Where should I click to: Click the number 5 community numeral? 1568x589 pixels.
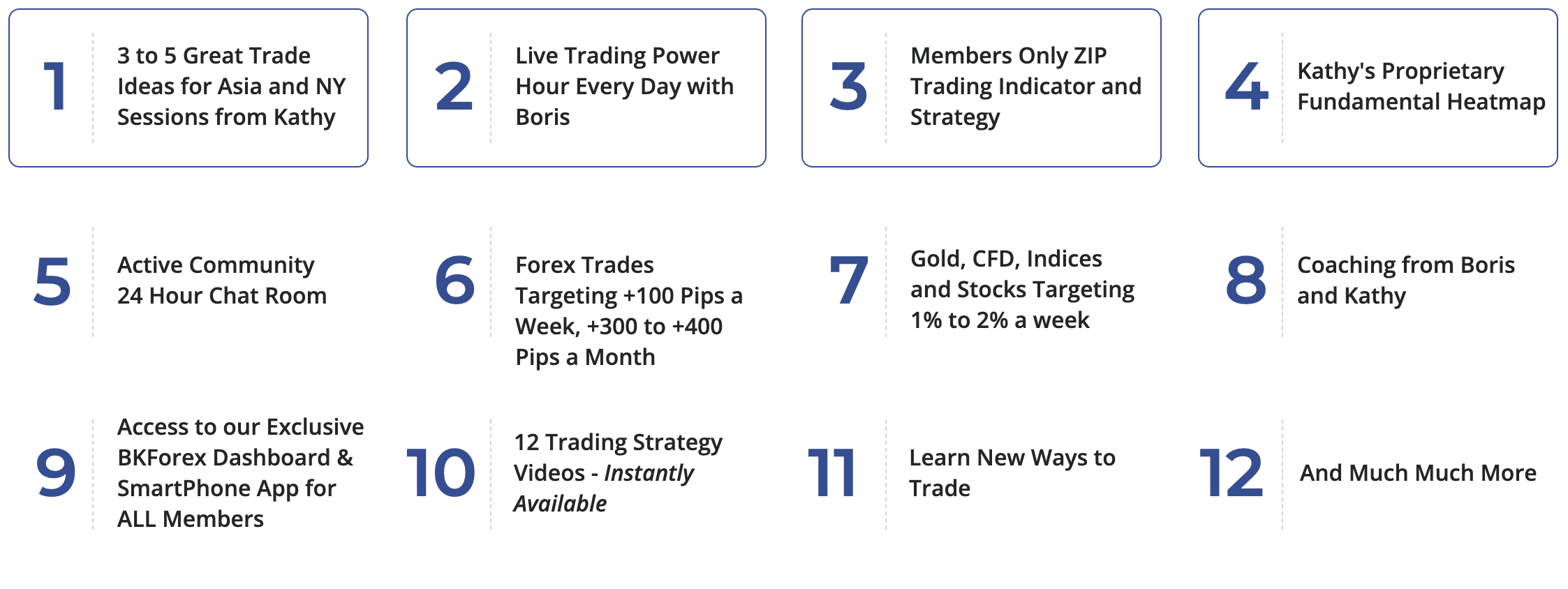click(52, 281)
